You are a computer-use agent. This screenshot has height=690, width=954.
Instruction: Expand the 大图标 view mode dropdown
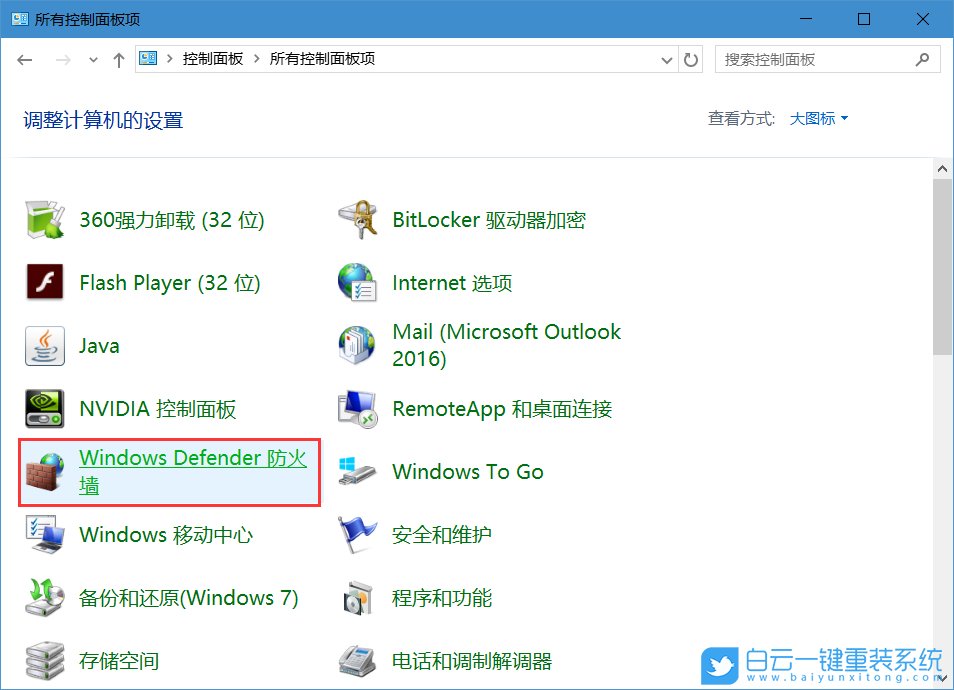[819, 119]
